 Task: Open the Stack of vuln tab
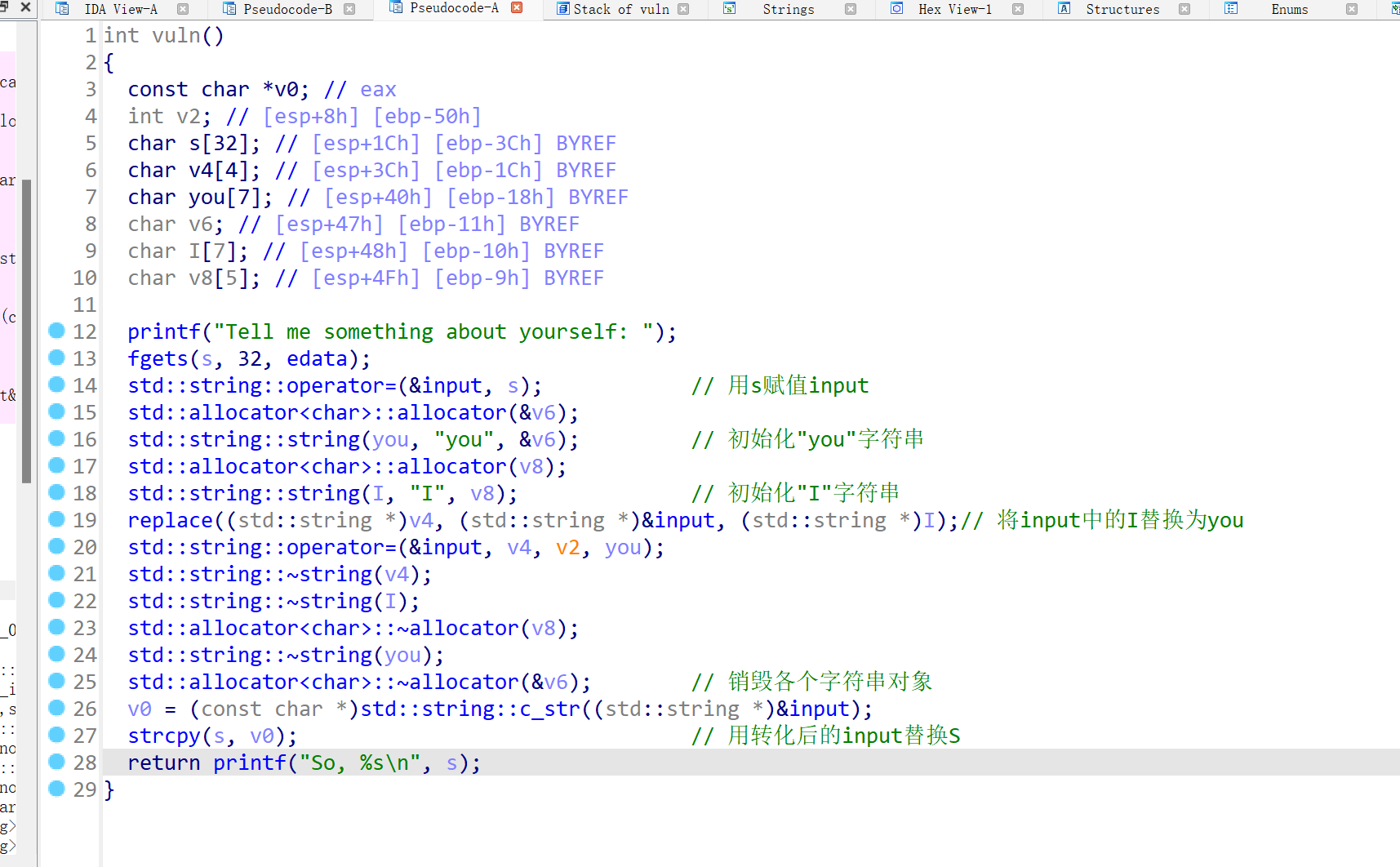tap(620, 9)
